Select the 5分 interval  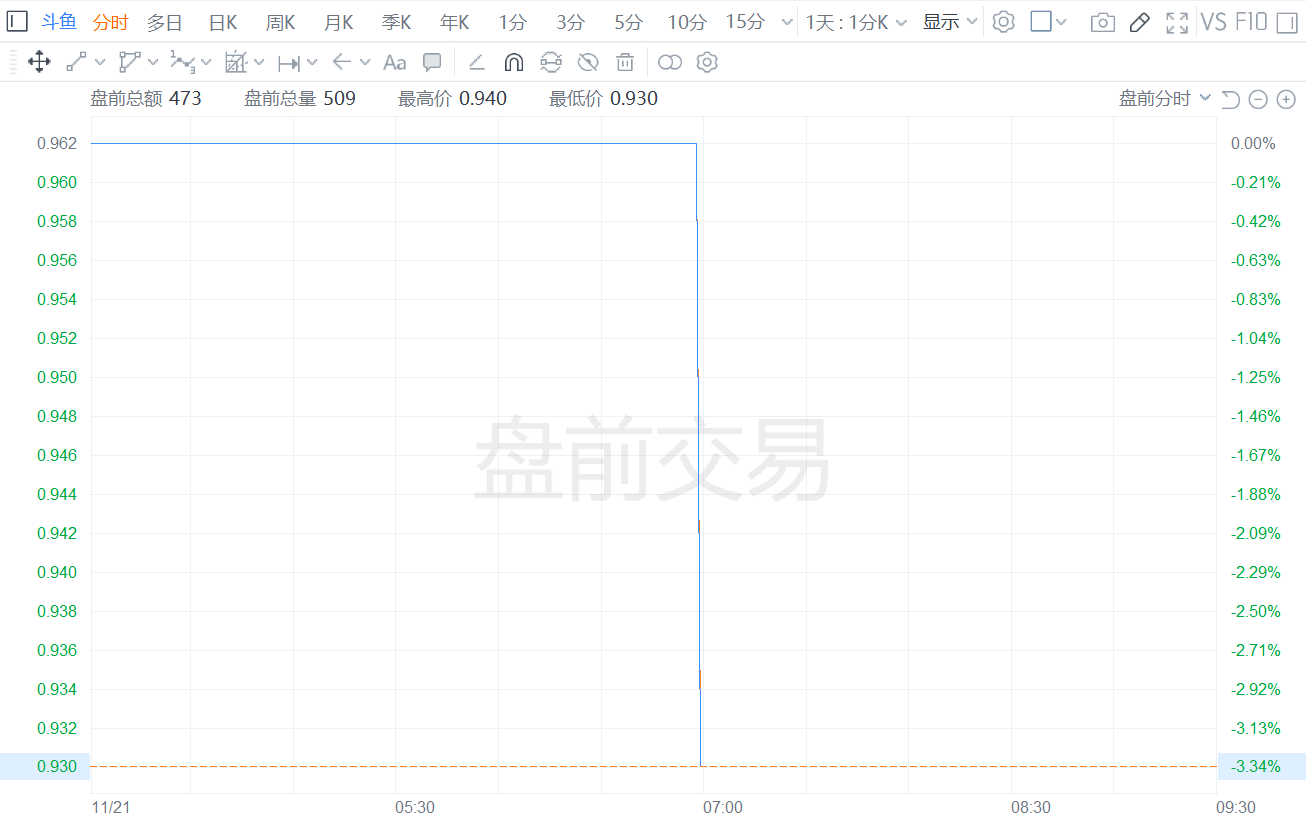click(x=629, y=22)
